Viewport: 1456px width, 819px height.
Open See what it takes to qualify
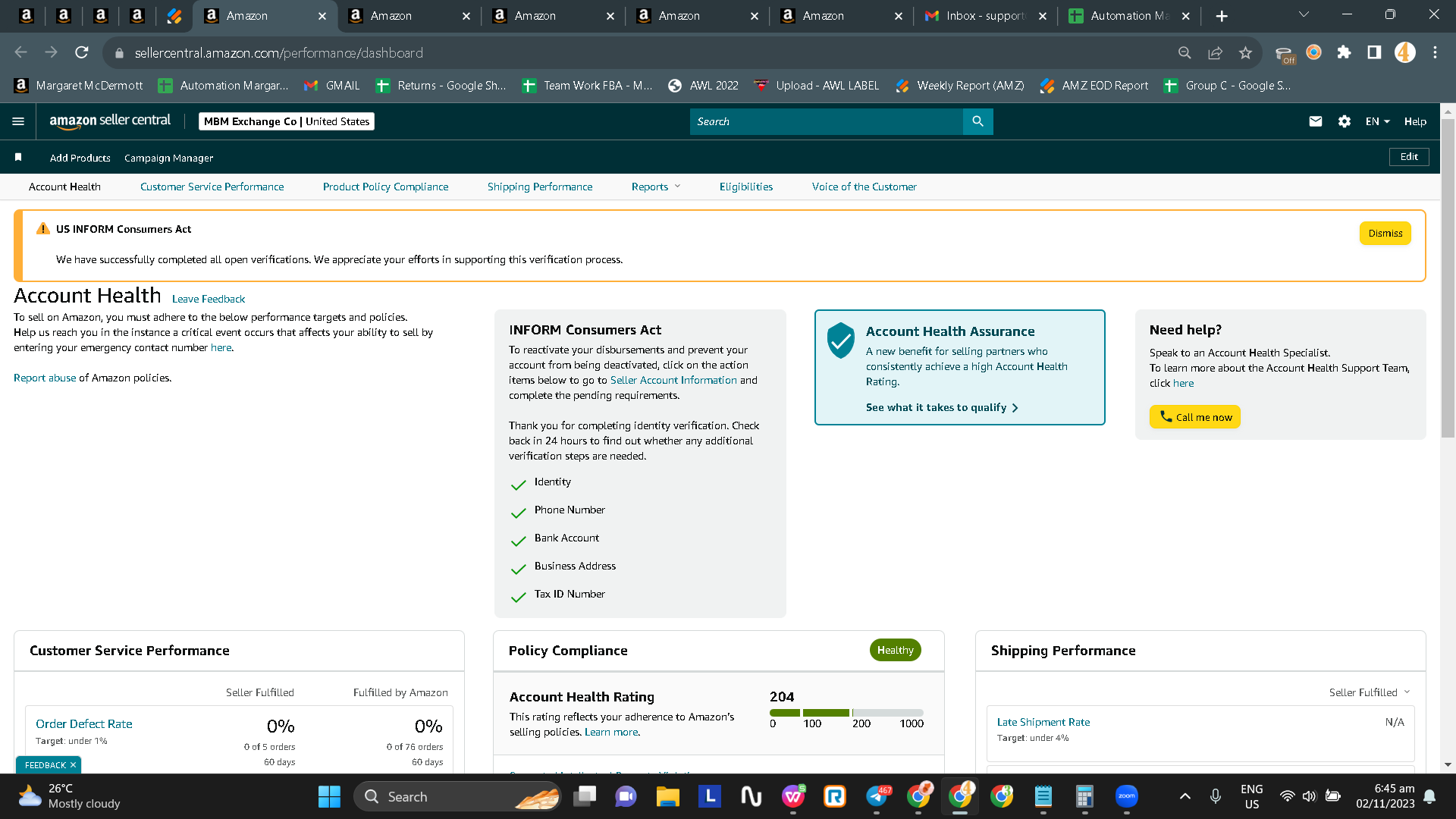[942, 407]
